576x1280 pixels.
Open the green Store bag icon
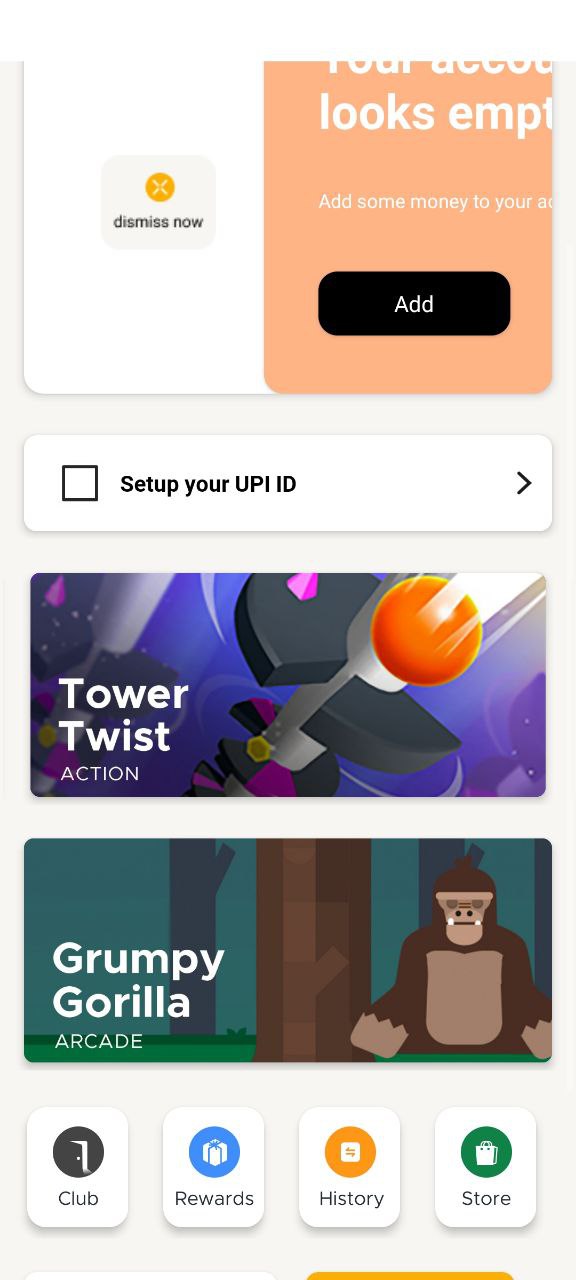tap(486, 1152)
